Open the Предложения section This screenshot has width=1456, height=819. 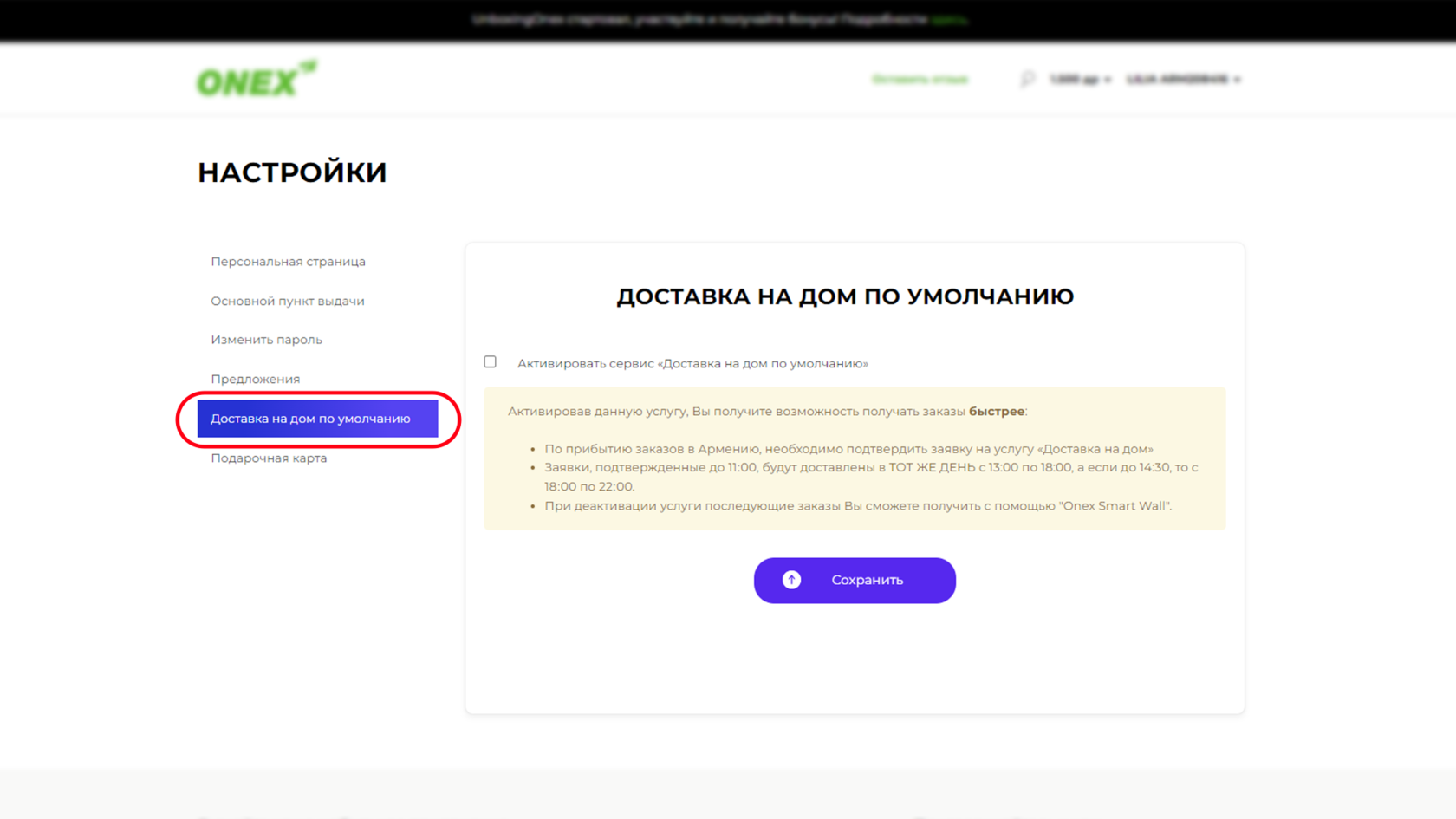click(255, 379)
